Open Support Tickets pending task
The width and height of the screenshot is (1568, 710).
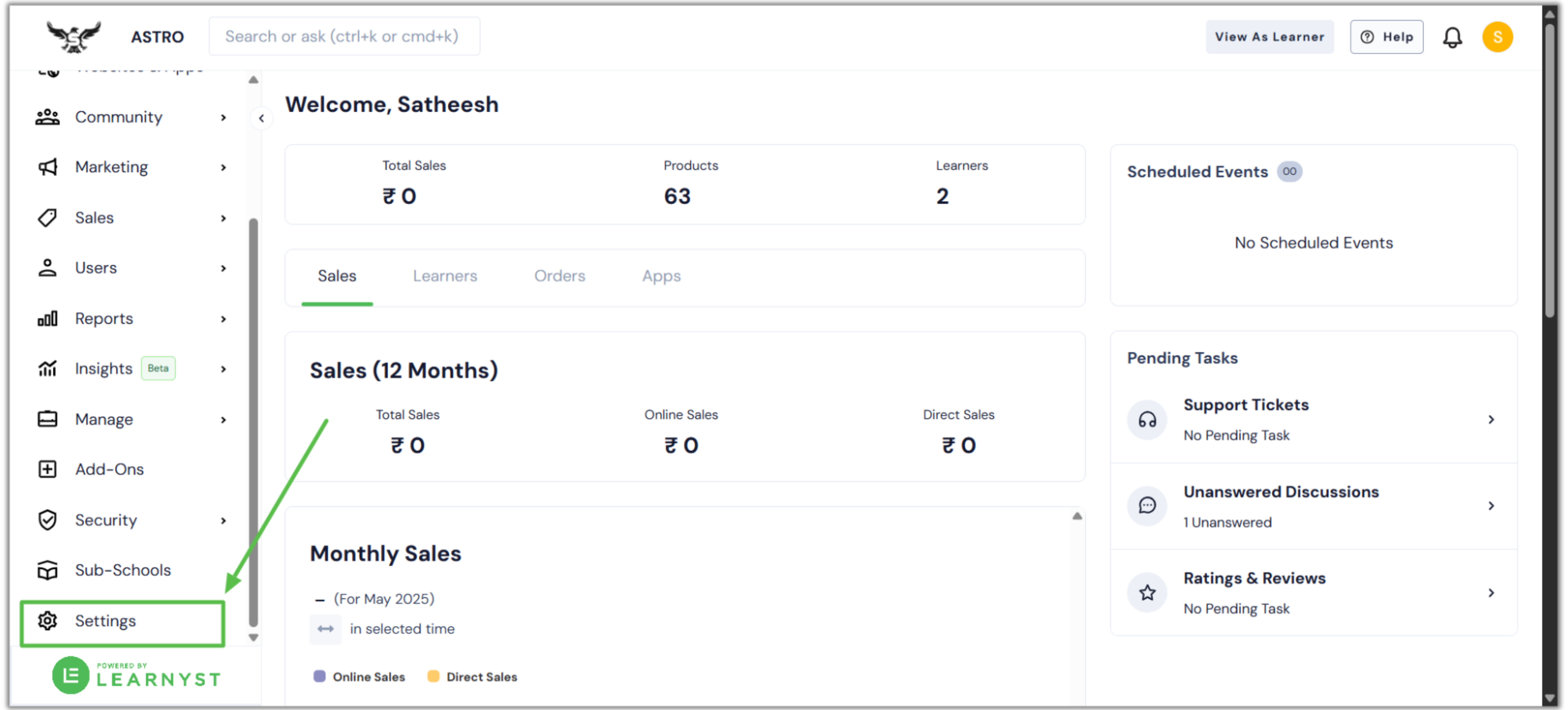coord(1313,420)
